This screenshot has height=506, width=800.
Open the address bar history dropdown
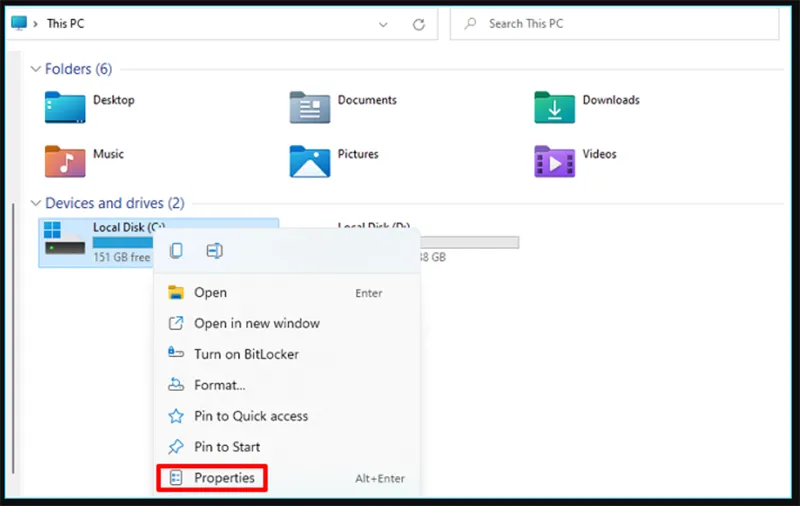(x=383, y=24)
